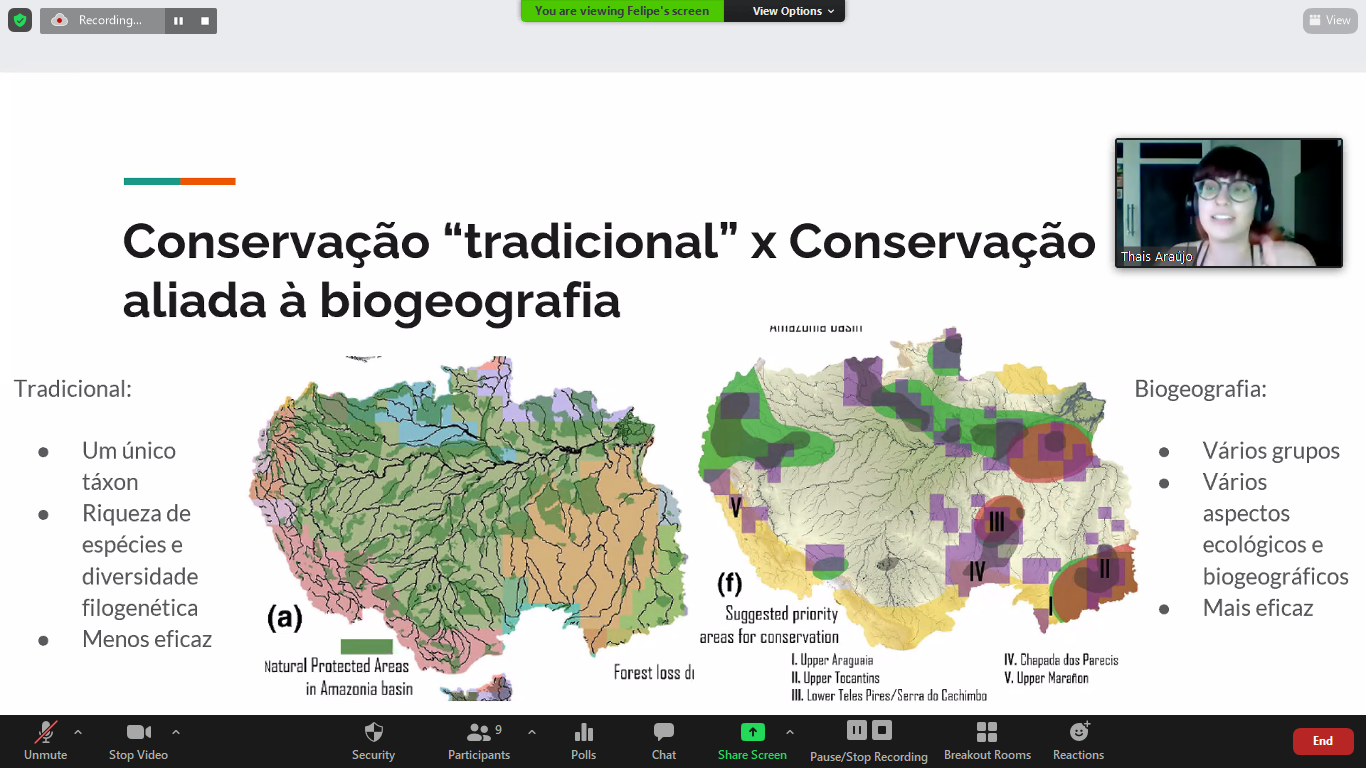Stop recording using the top square button

tap(205, 21)
